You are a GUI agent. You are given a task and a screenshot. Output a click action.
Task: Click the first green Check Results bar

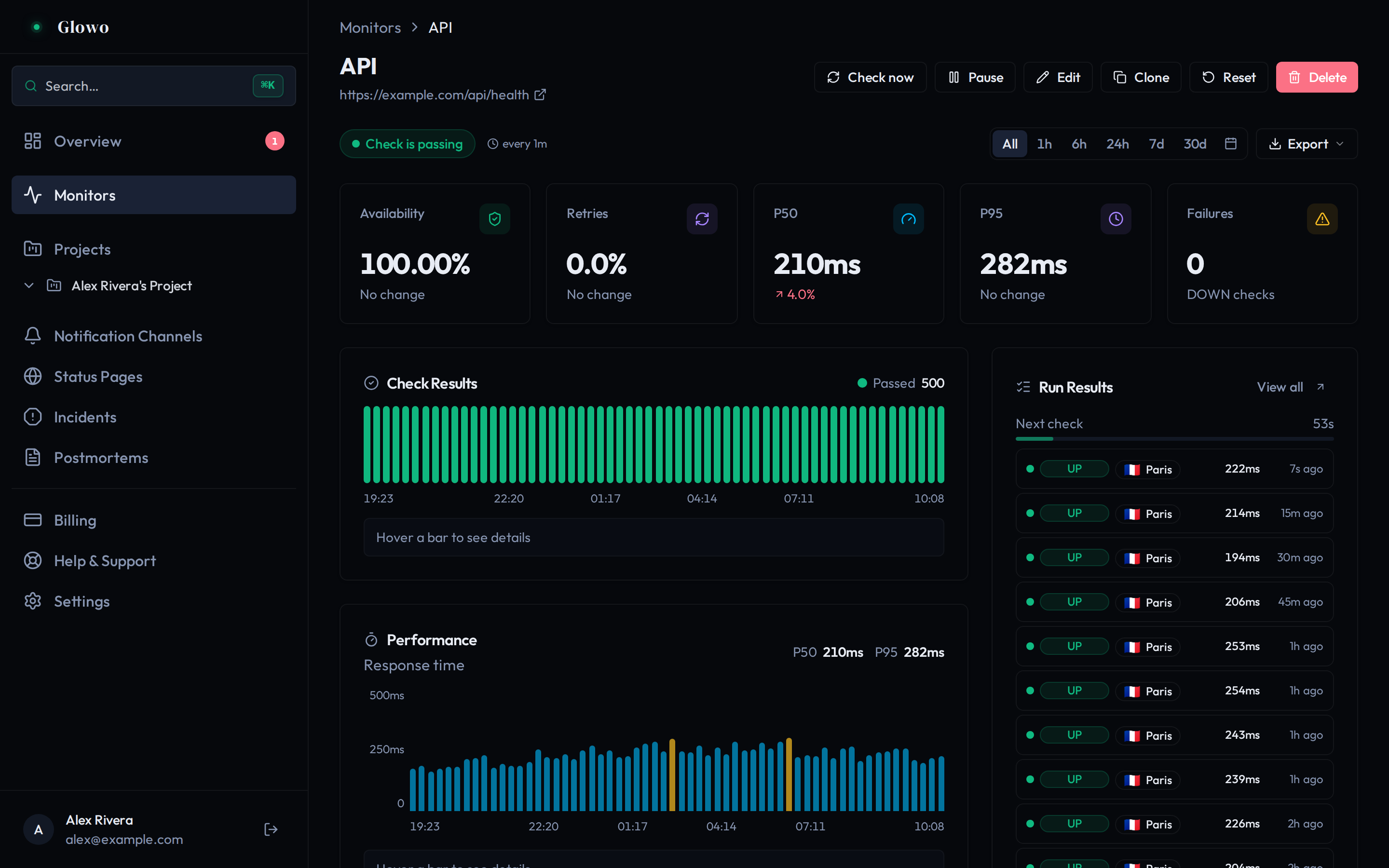pyautogui.click(x=368, y=444)
